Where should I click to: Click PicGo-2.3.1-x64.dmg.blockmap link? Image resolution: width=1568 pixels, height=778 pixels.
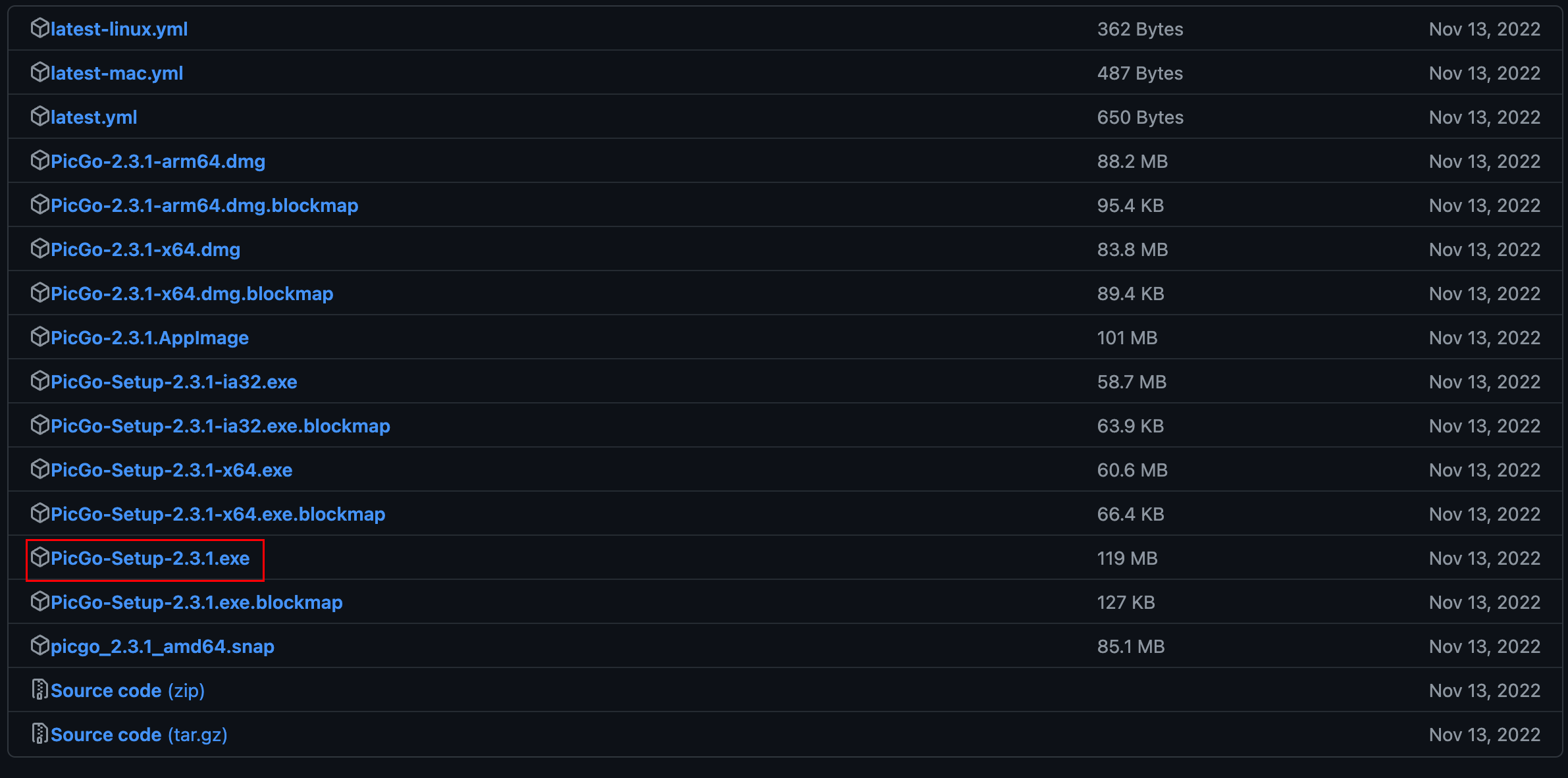[x=192, y=294]
